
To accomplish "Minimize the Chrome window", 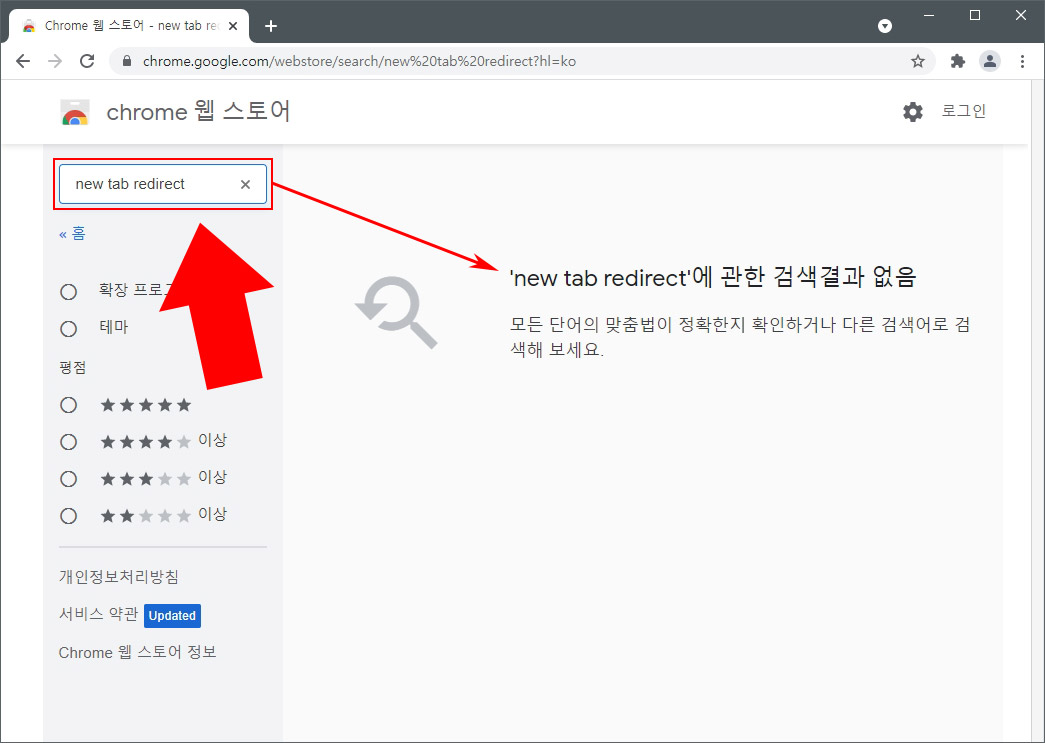I will (x=929, y=15).
